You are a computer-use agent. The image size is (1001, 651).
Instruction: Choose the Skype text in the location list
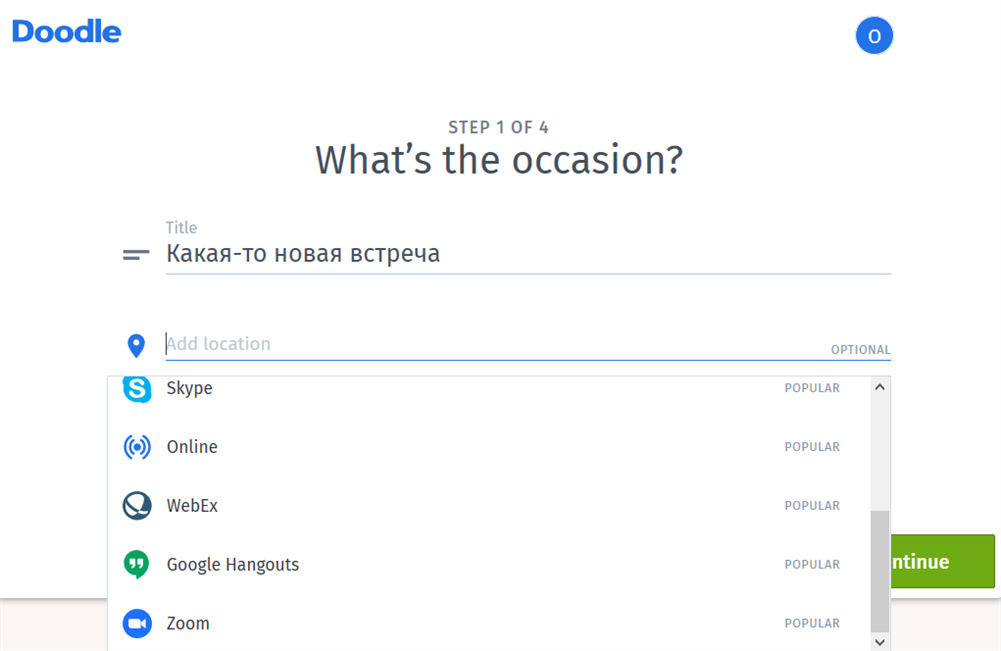[x=189, y=388]
